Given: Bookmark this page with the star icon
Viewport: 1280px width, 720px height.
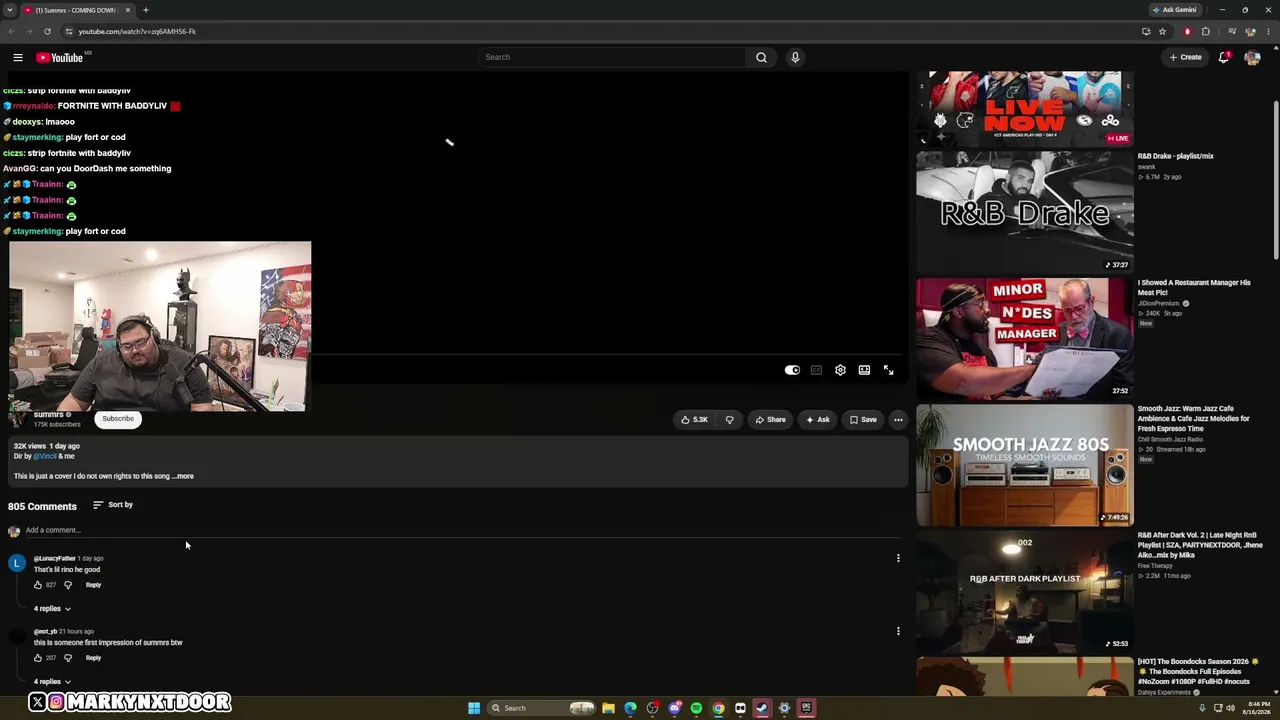Looking at the screenshot, I should point(1162,31).
